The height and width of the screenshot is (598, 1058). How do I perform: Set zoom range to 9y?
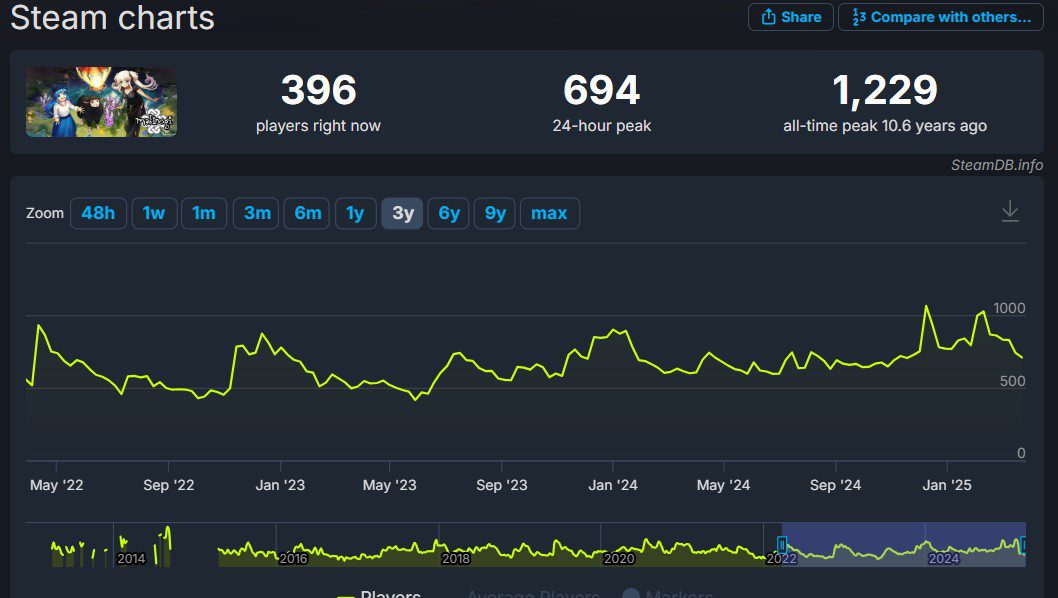pos(496,213)
